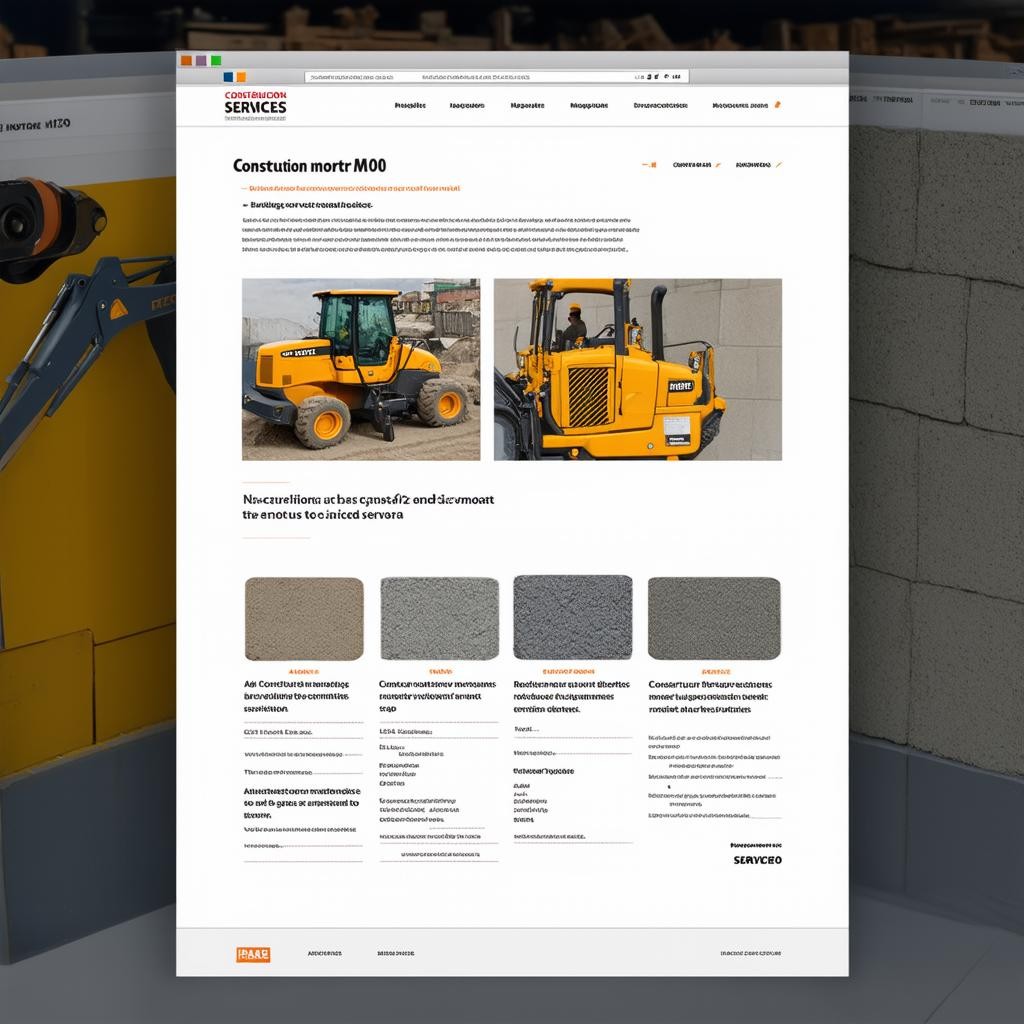1024x1024 pixels.
Task: Open the first navigation menu item
Action: 410,105
